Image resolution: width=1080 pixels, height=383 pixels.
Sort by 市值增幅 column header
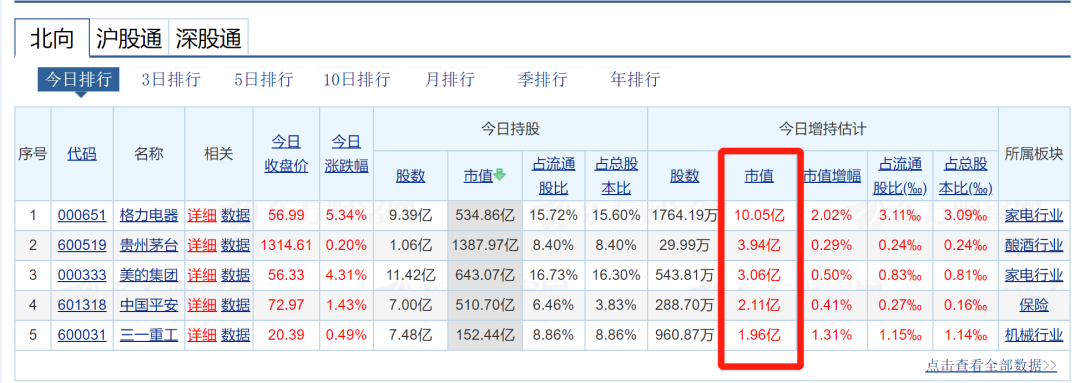[832, 176]
